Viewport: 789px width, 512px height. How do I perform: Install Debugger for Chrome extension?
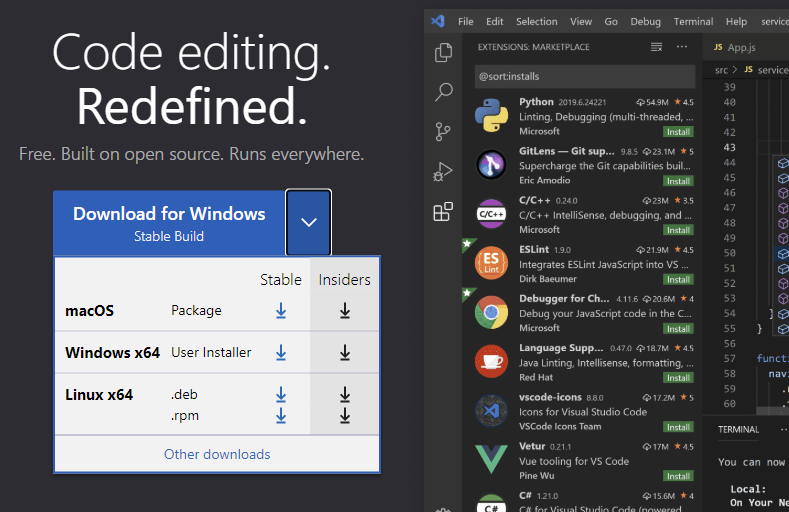point(678,328)
